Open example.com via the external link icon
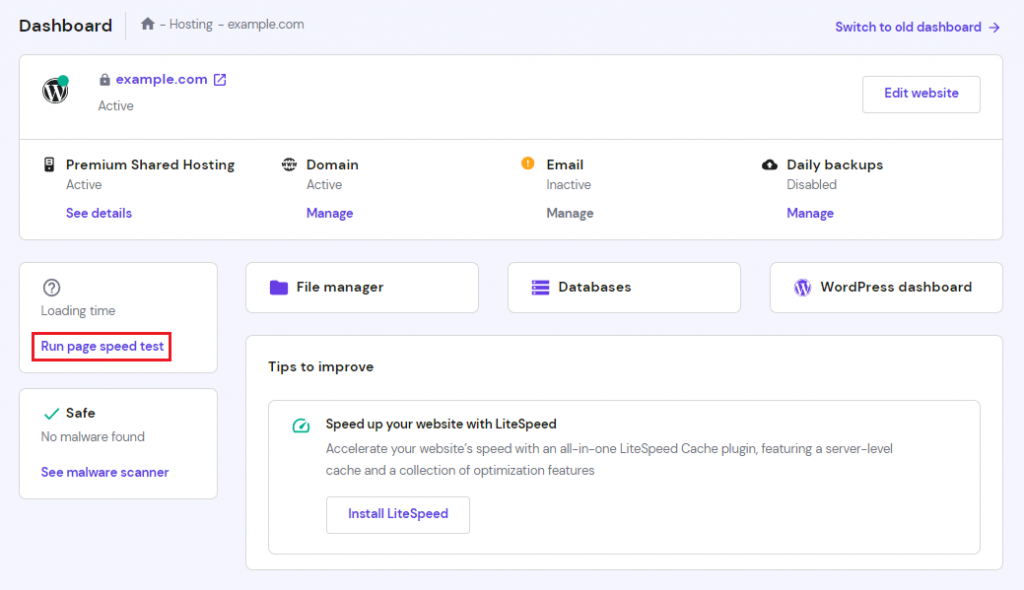1024x590 pixels. tap(219, 79)
